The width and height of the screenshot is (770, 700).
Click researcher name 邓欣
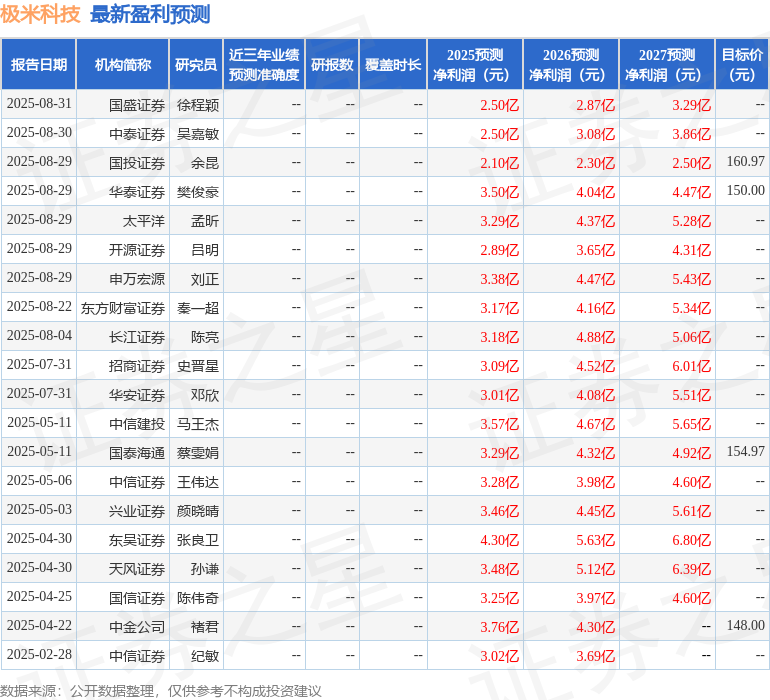pyautogui.click(x=205, y=395)
